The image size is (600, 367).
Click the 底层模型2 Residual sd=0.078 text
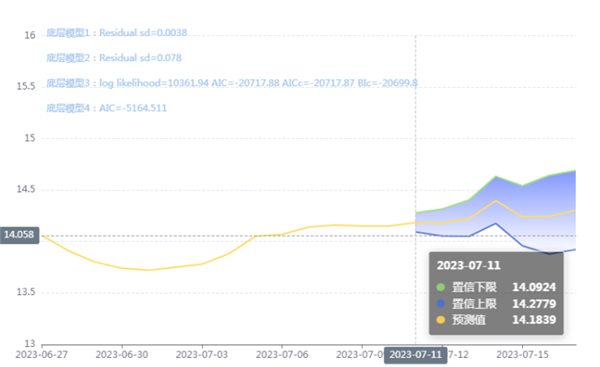[x=114, y=58]
